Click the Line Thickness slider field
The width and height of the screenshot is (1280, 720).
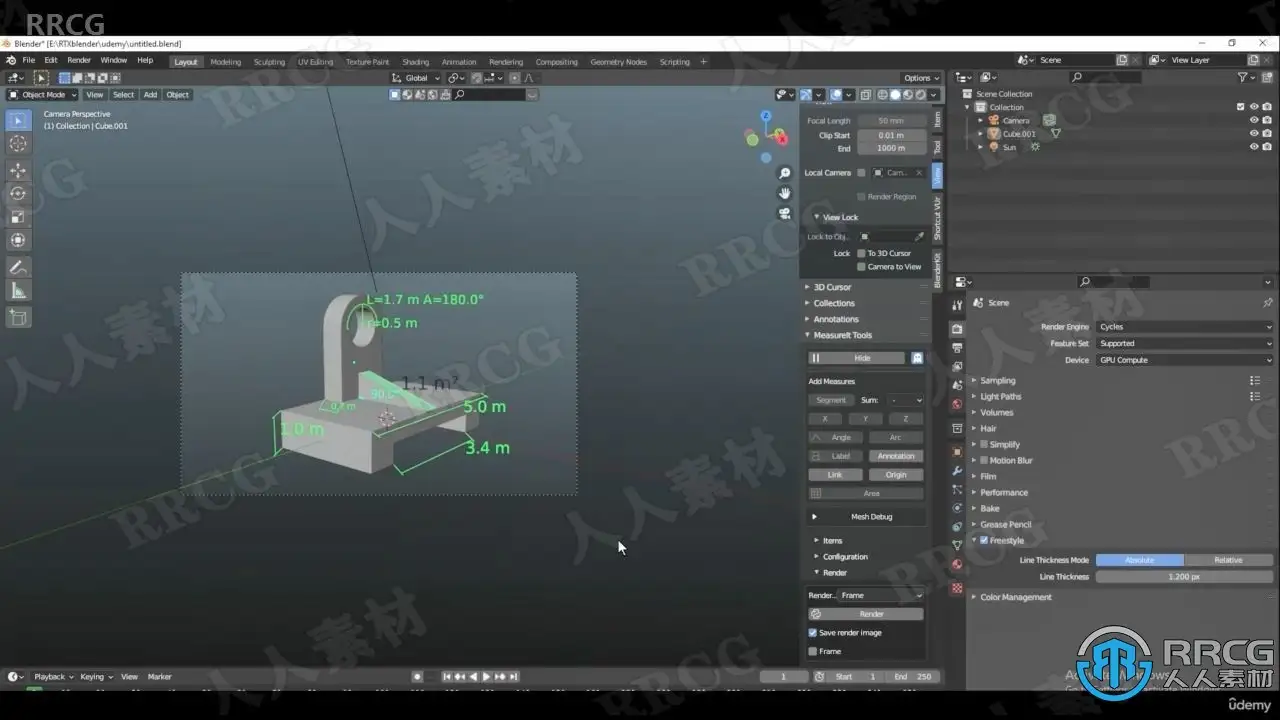[x=1184, y=577]
